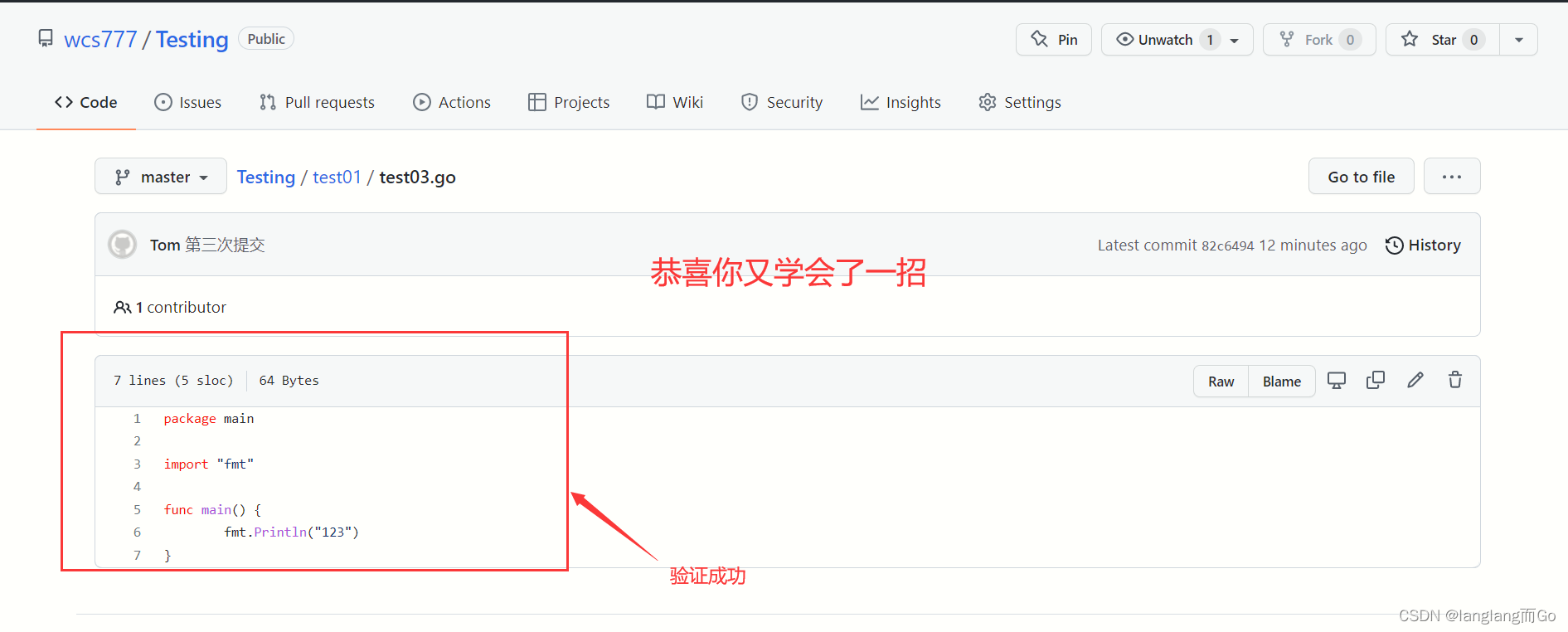Open the Issues tab
Viewport: 1568px width, 632px height.
(x=188, y=102)
